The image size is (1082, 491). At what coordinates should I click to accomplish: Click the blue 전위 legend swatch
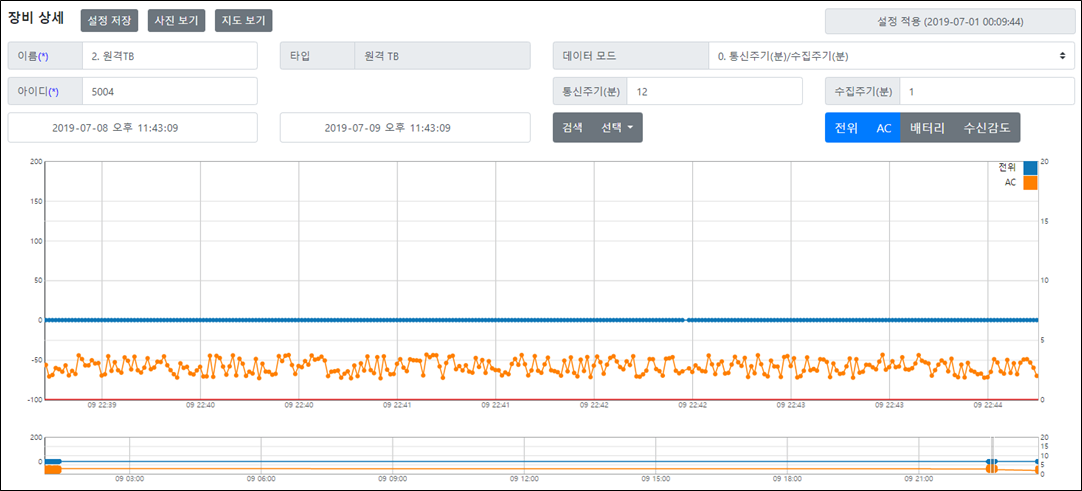click(1030, 168)
